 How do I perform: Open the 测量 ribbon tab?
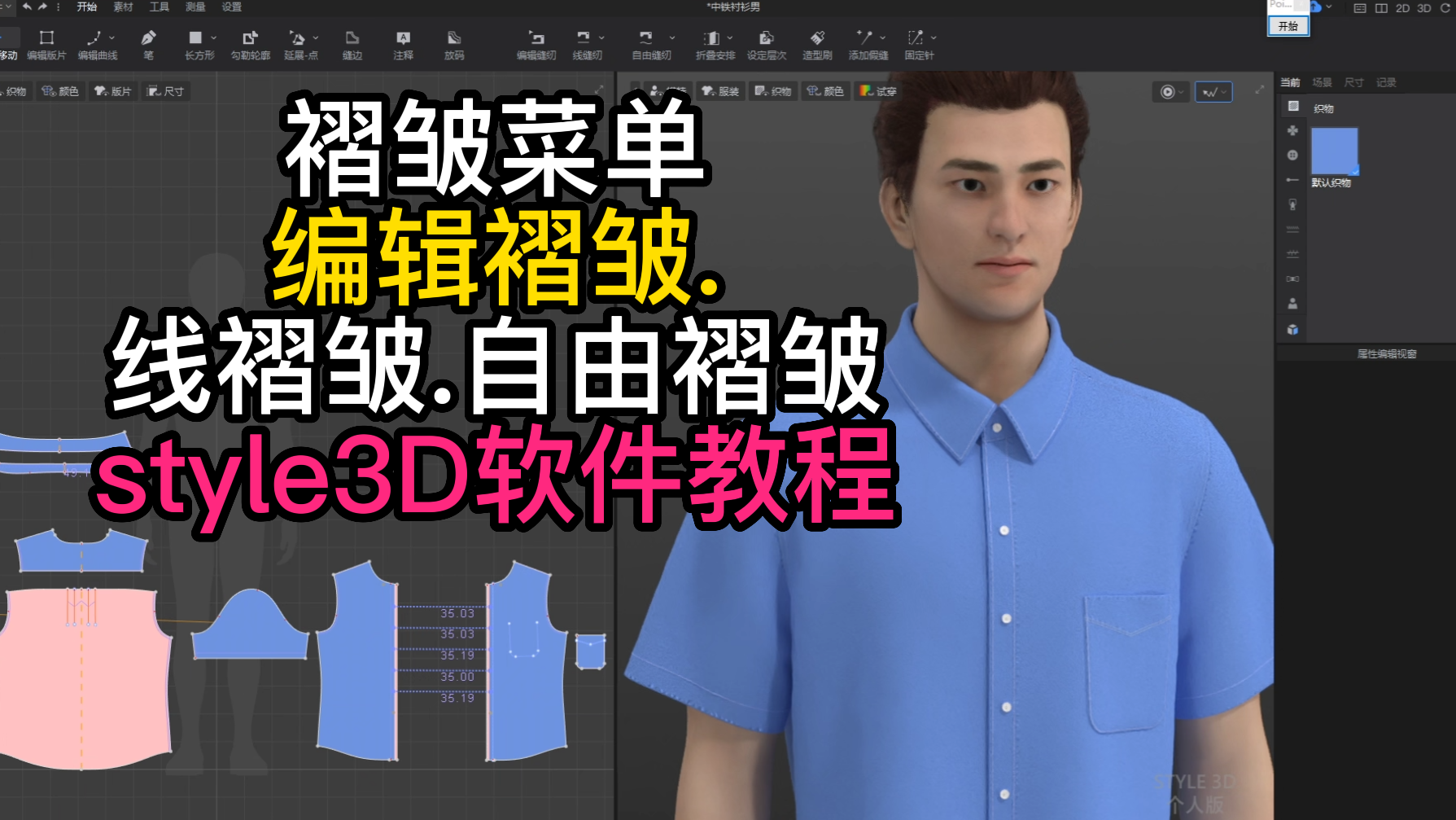(195, 7)
